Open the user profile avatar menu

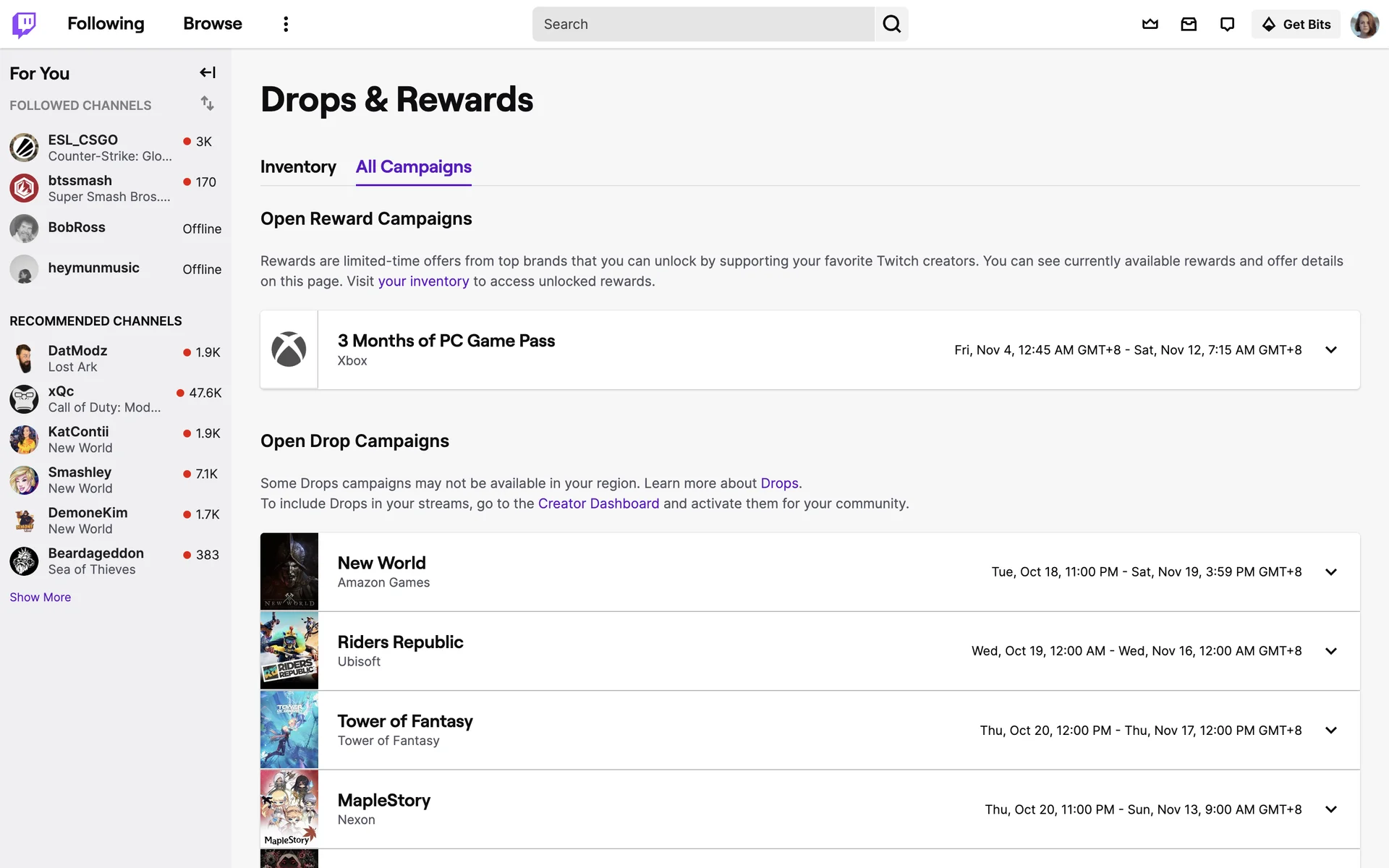pos(1364,24)
